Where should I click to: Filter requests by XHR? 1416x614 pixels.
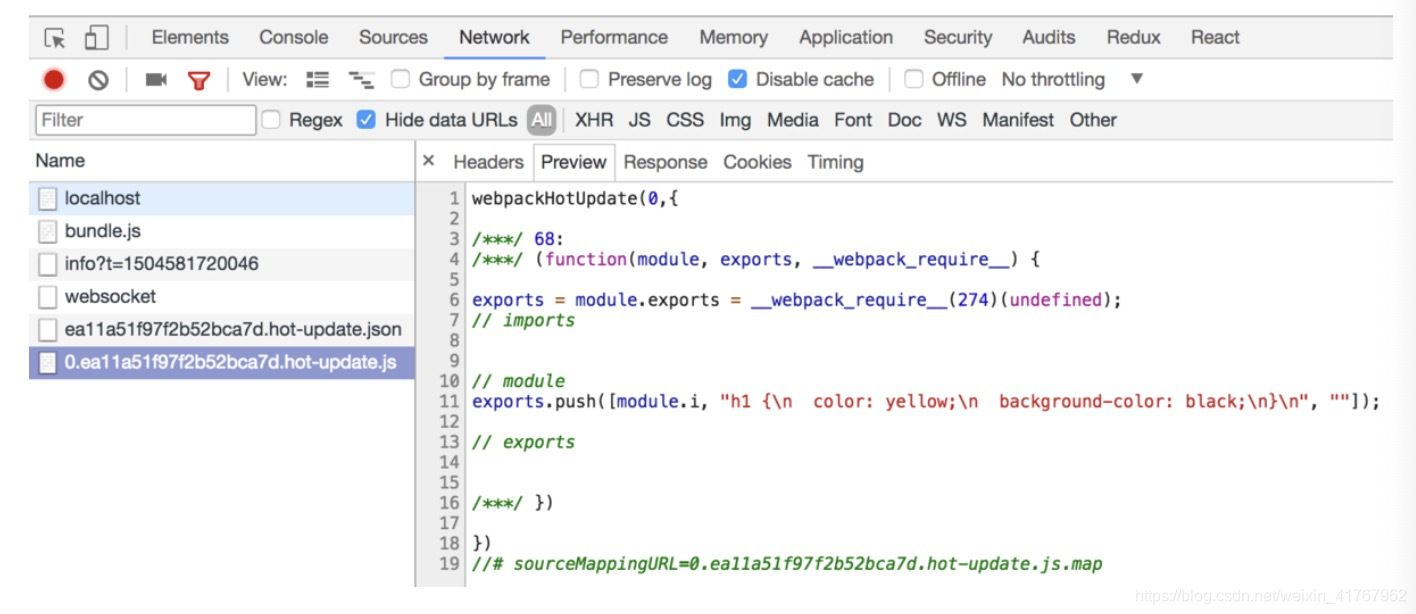pyautogui.click(x=594, y=120)
